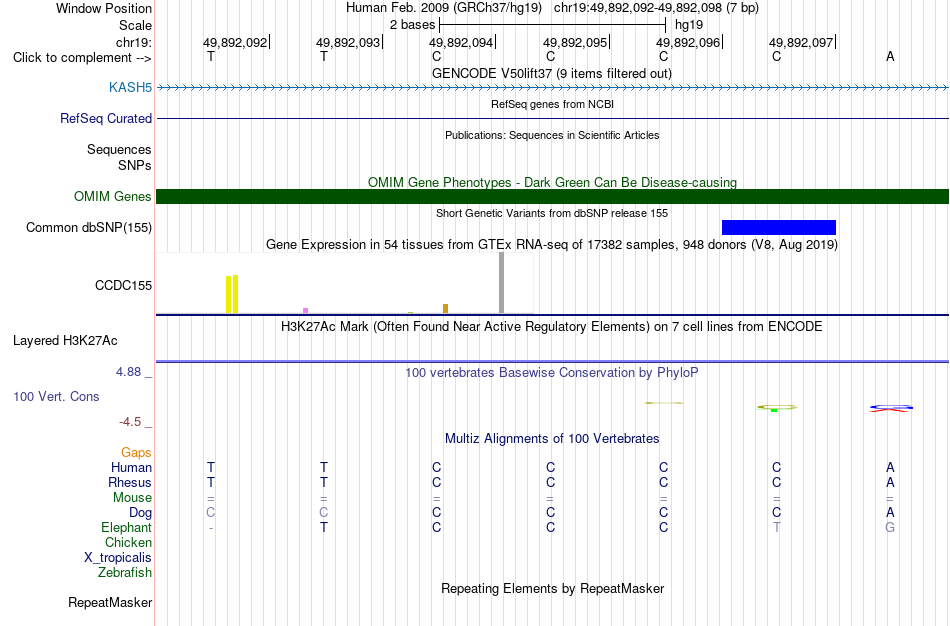The height and width of the screenshot is (626, 950).
Task: Click the 'Click to complement -->' label
Action: [x=82, y=58]
